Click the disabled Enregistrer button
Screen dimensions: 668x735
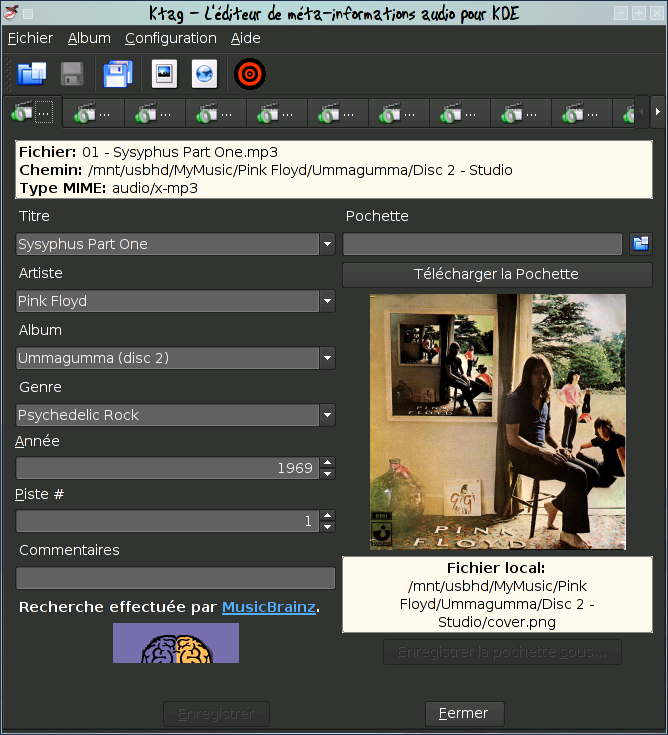point(216,714)
